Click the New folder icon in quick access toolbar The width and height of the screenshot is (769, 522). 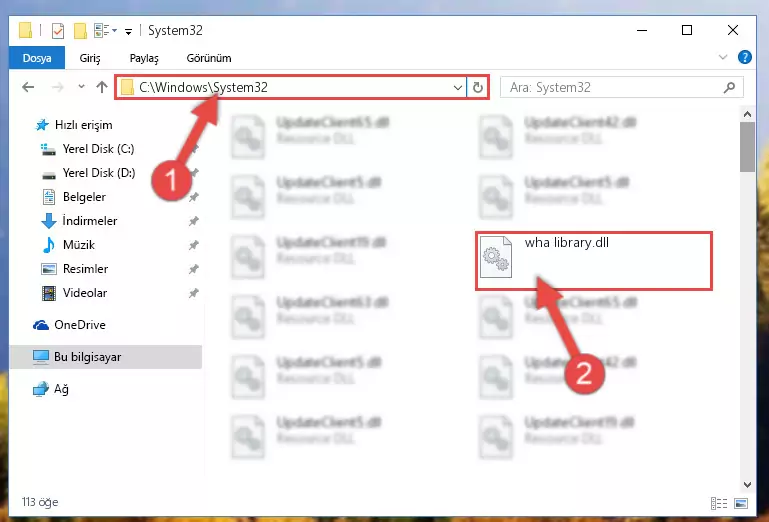[80, 30]
